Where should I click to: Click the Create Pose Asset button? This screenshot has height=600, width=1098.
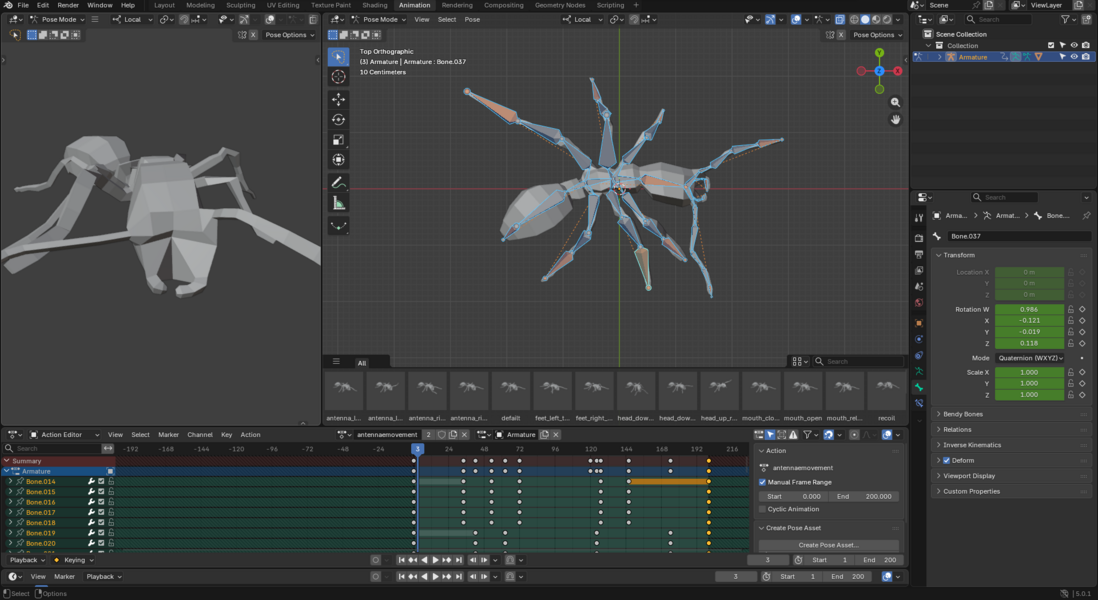(828, 544)
